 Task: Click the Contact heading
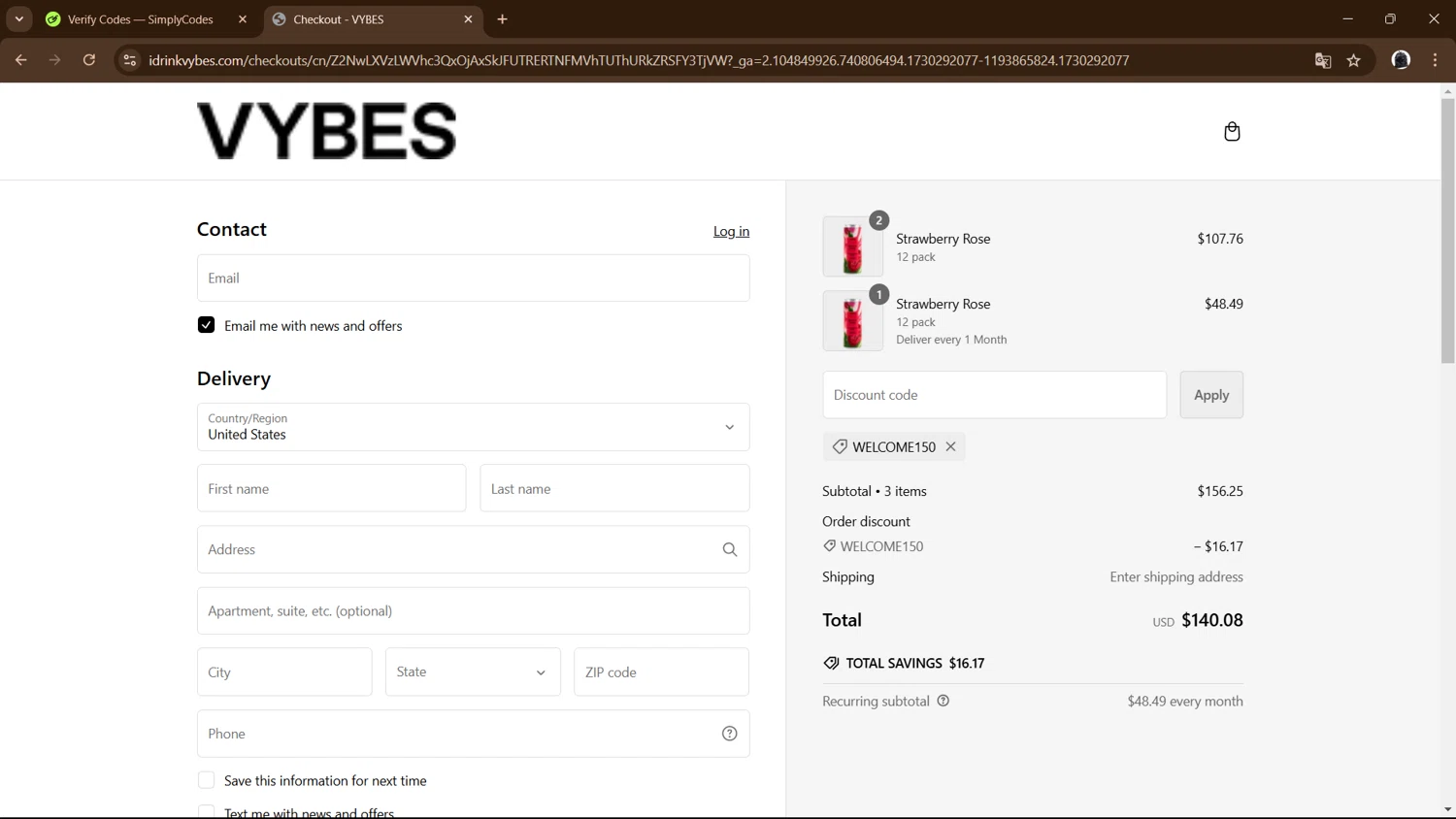pyautogui.click(x=232, y=229)
